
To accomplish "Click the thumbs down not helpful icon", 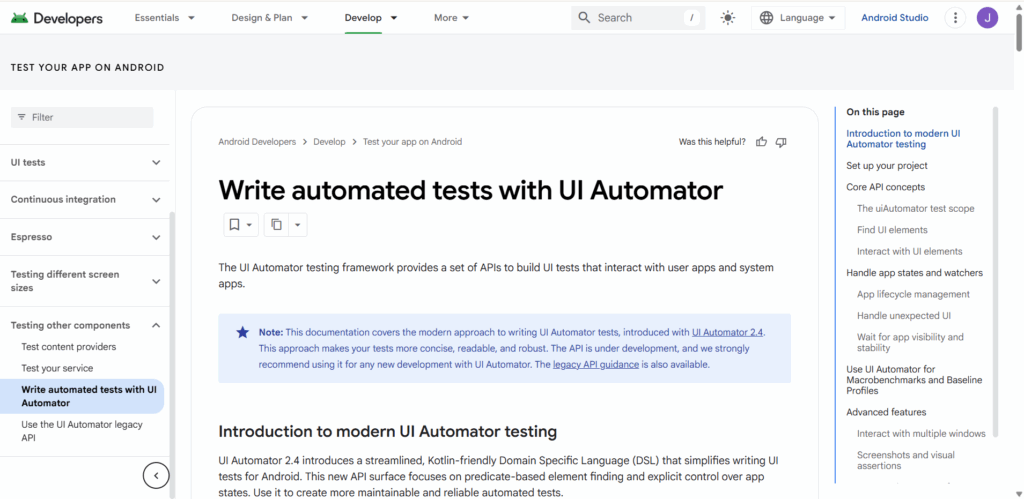I will pyautogui.click(x=781, y=142).
